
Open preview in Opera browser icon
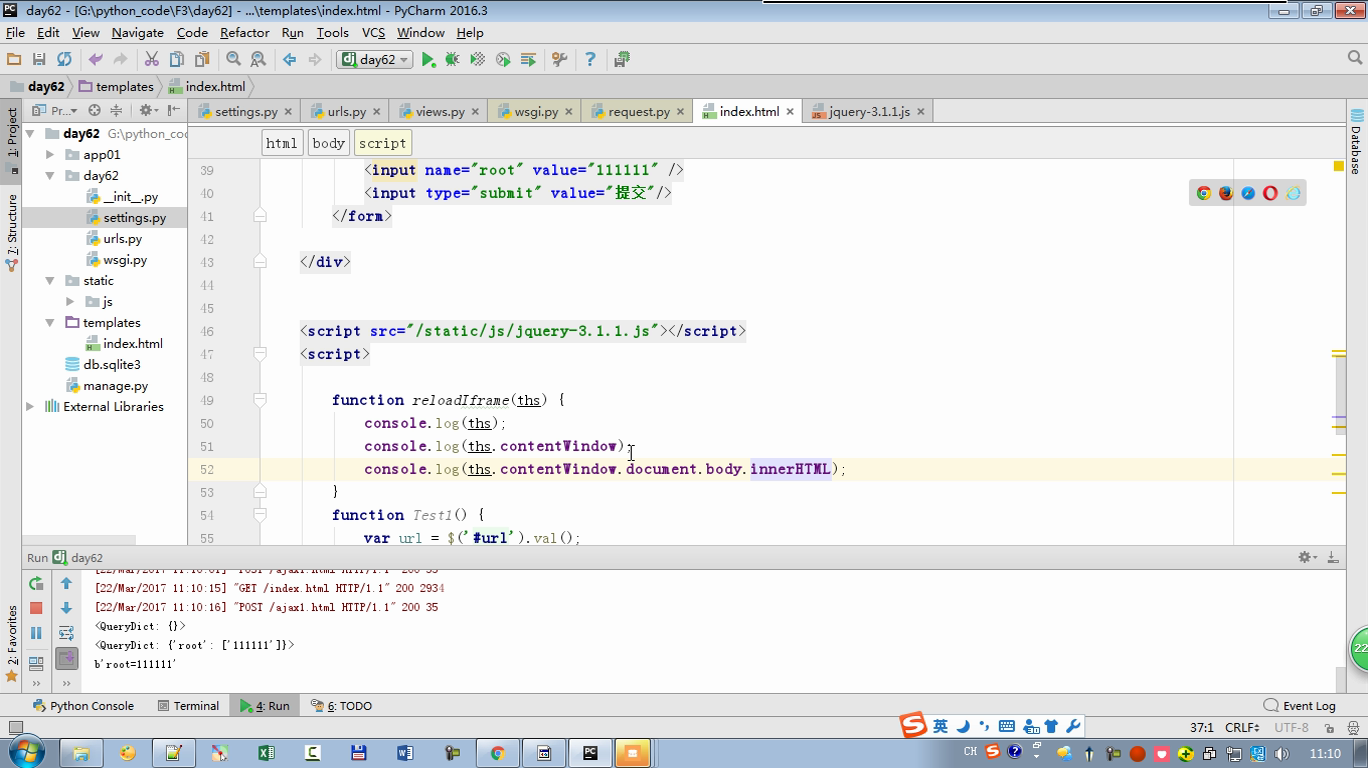(1270, 193)
